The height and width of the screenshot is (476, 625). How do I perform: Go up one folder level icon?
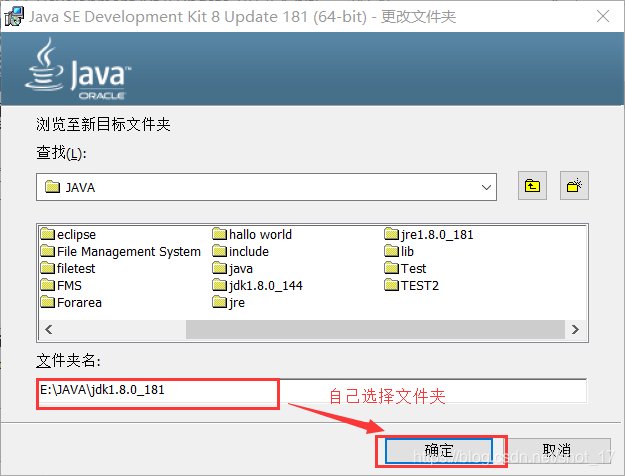pos(532,186)
